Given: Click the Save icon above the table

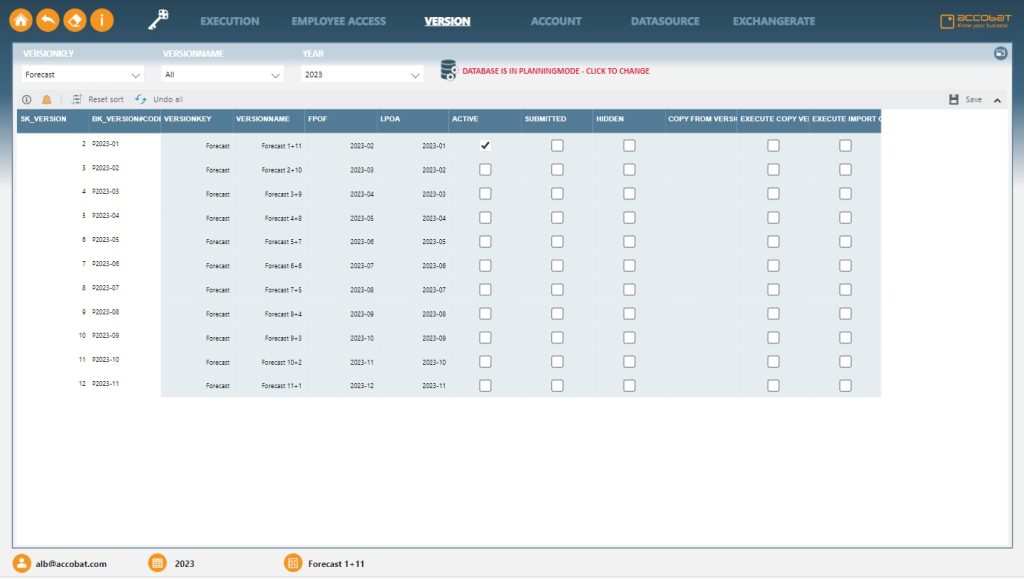Looking at the screenshot, I should tap(952, 99).
